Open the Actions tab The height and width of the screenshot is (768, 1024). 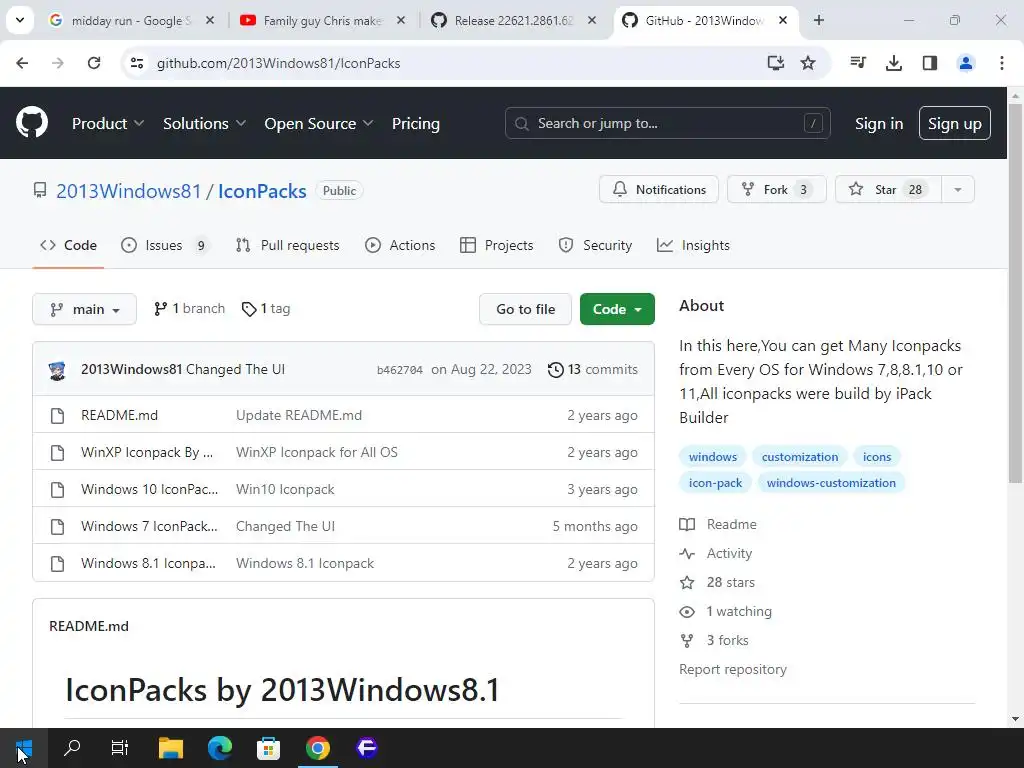pos(400,246)
